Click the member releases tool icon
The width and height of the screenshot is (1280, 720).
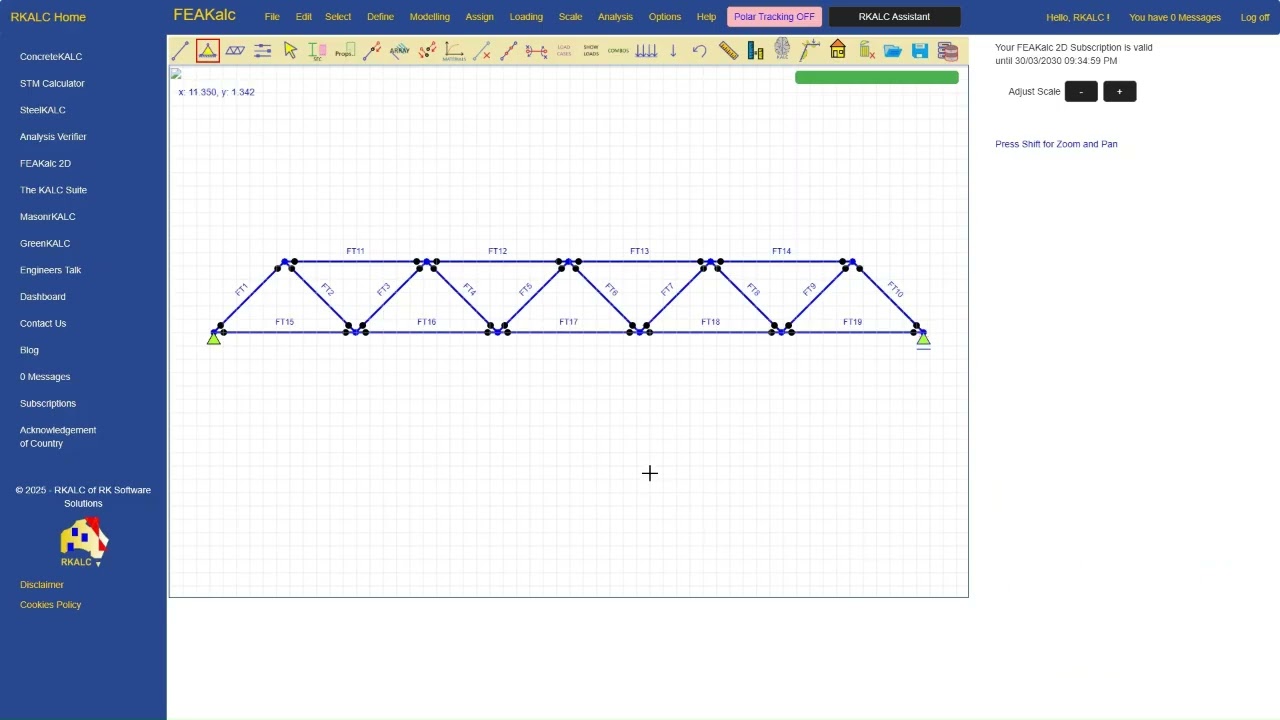[536, 50]
